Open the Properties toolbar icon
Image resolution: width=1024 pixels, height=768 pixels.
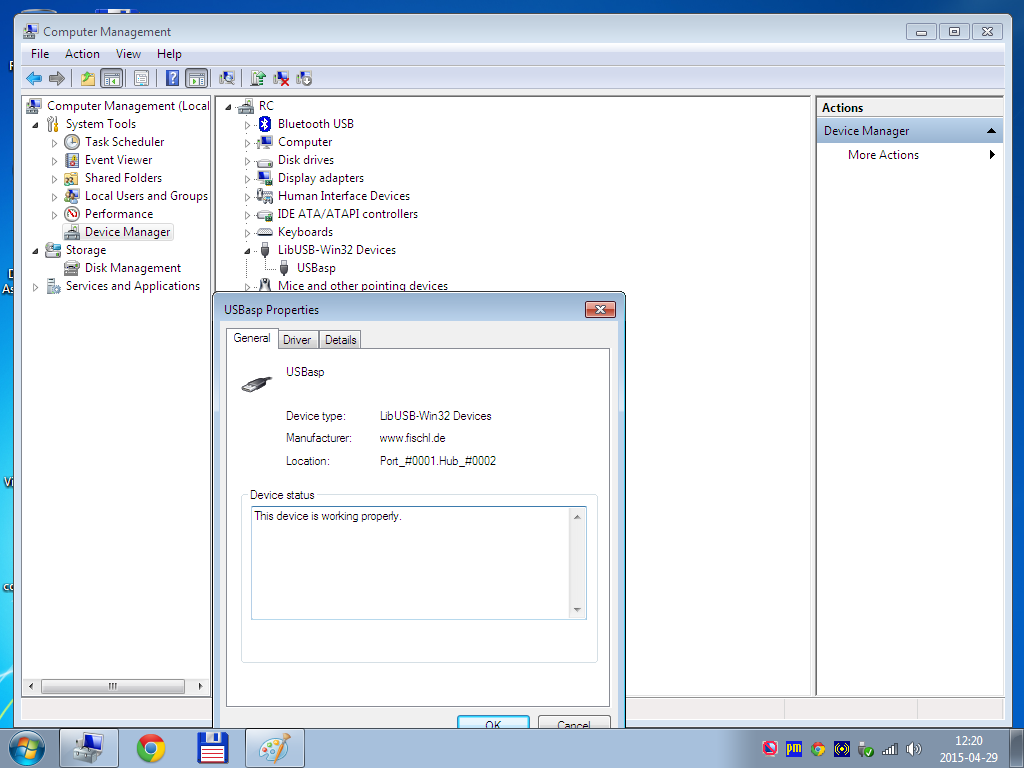click(x=141, y=78)
